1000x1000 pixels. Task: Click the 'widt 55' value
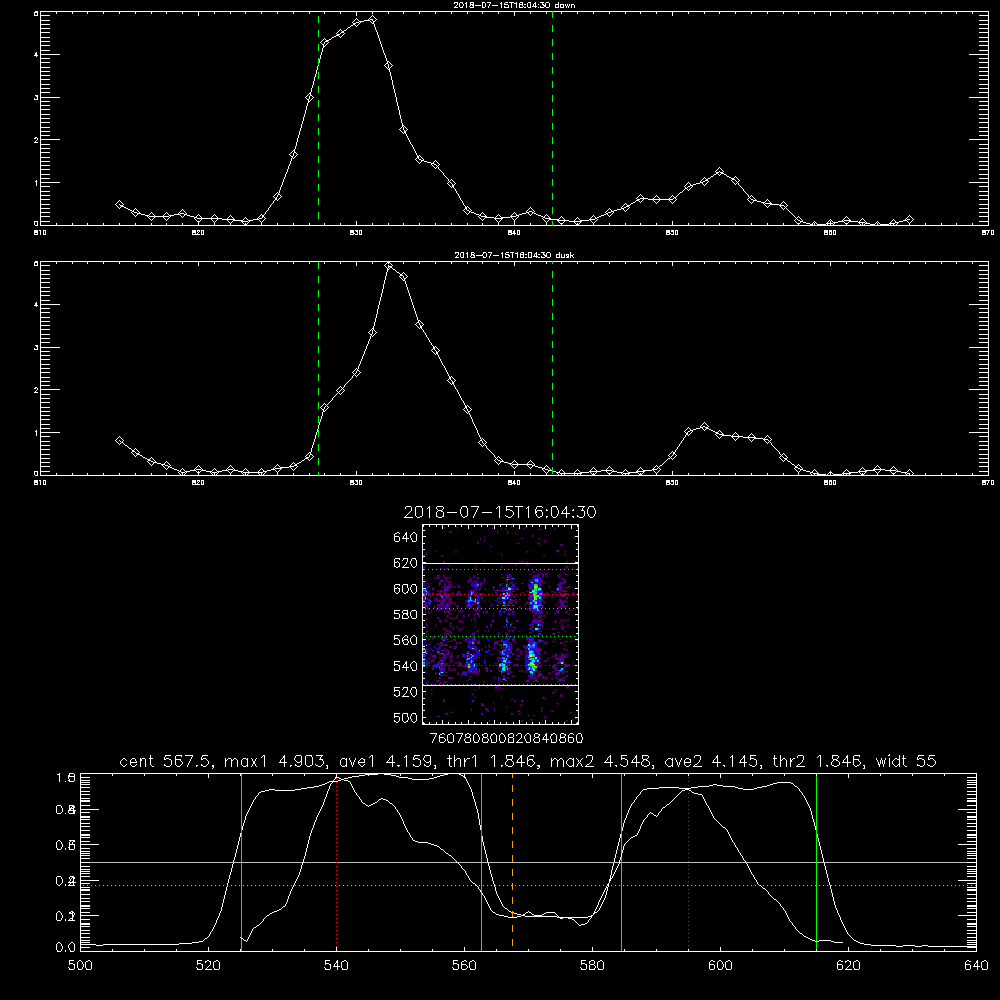(906, 761)
